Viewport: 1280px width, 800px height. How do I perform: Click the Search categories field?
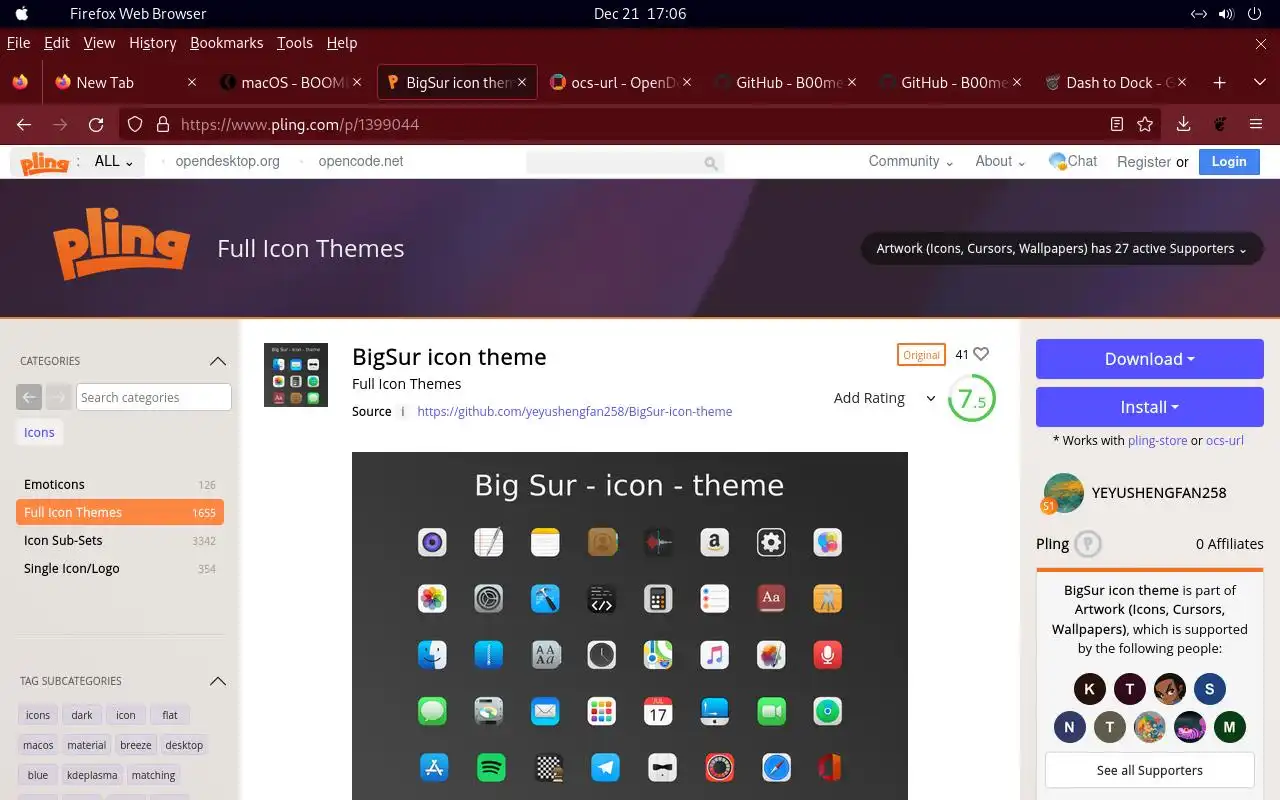(x=154, y=397)
